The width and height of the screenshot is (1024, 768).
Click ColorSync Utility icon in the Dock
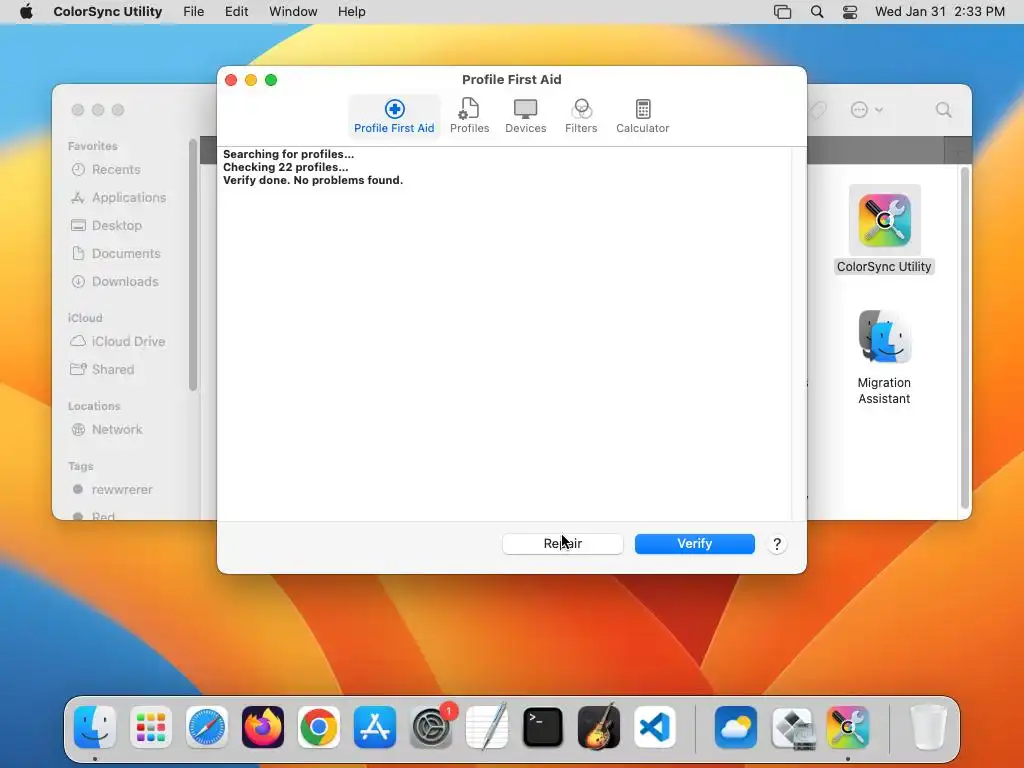[x=848, y=727]
